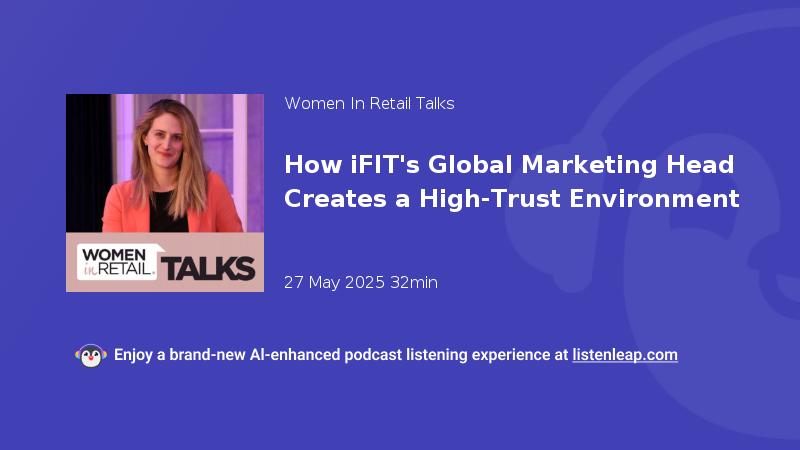Click the episode title 'How iFIT's Global Marketing Head'
Image resolution: width=800 pixels, height=450 pixels.
tap(509, 165)
